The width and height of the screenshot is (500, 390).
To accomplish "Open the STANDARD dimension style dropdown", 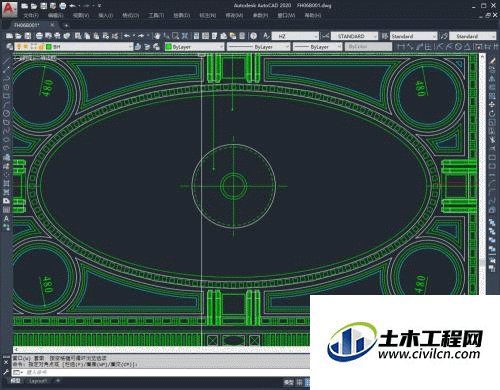I will 354,36.
